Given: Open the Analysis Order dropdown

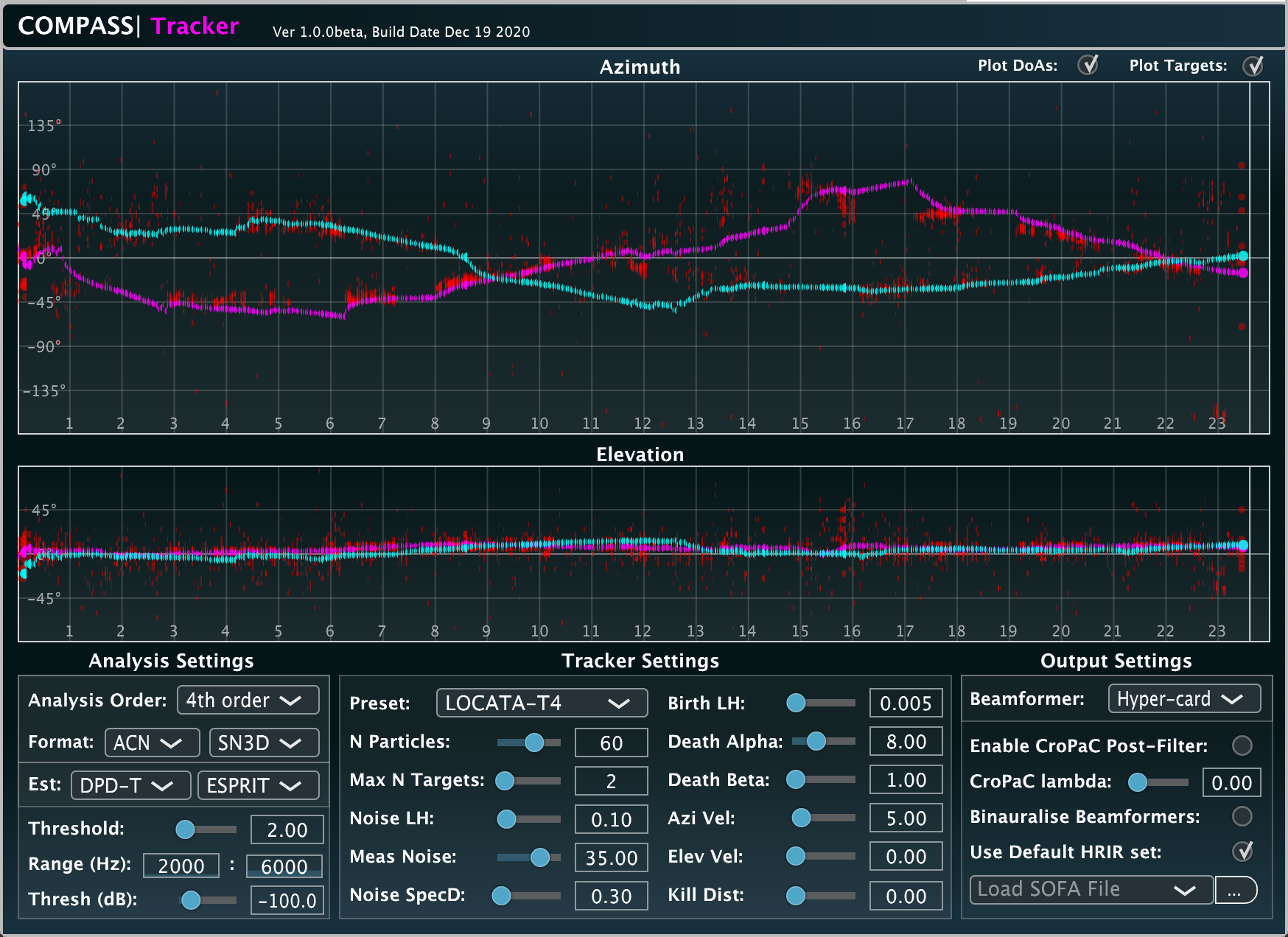Looking at the screenshot, I should pos(248,700).
